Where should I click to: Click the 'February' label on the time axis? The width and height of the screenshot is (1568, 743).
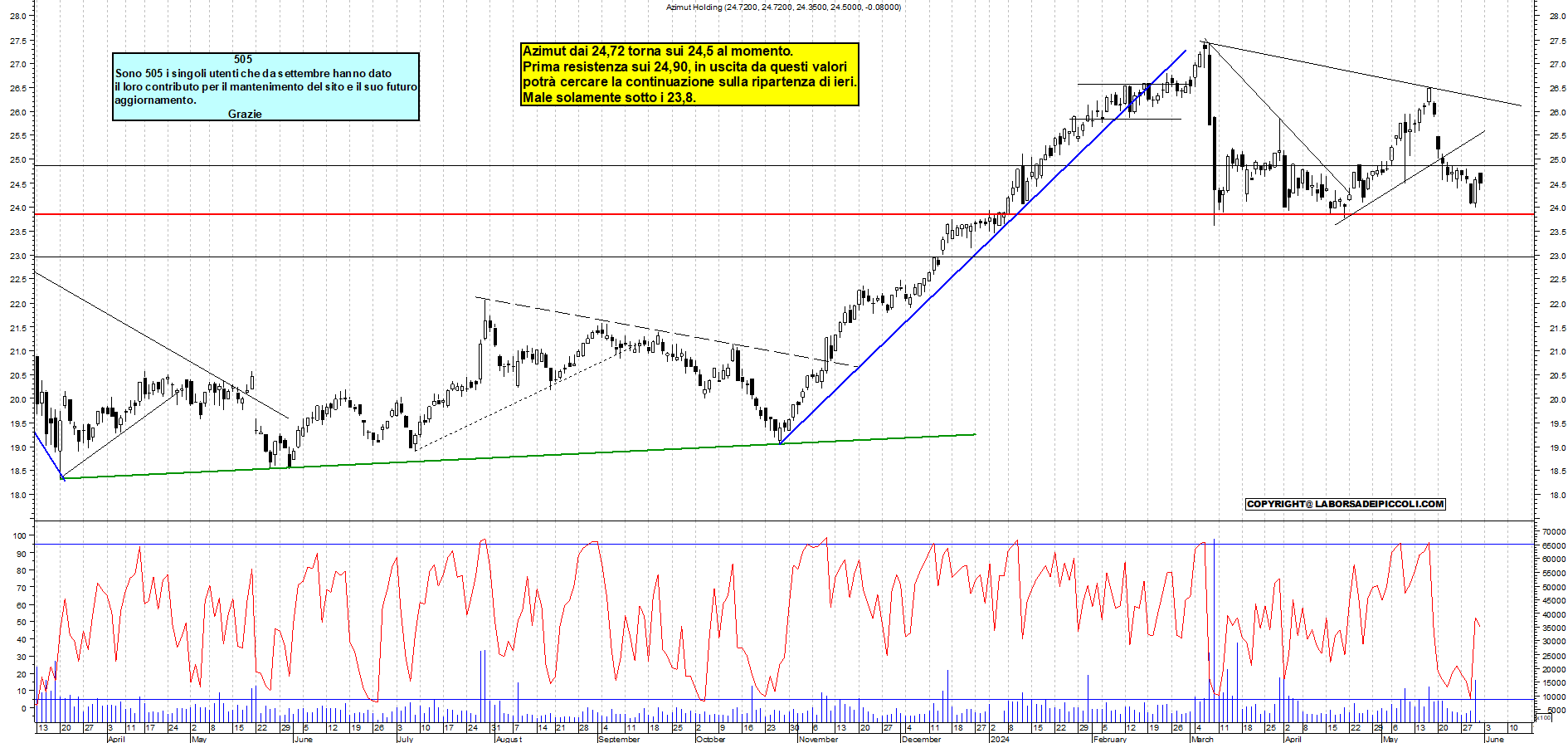(1110, 739)
